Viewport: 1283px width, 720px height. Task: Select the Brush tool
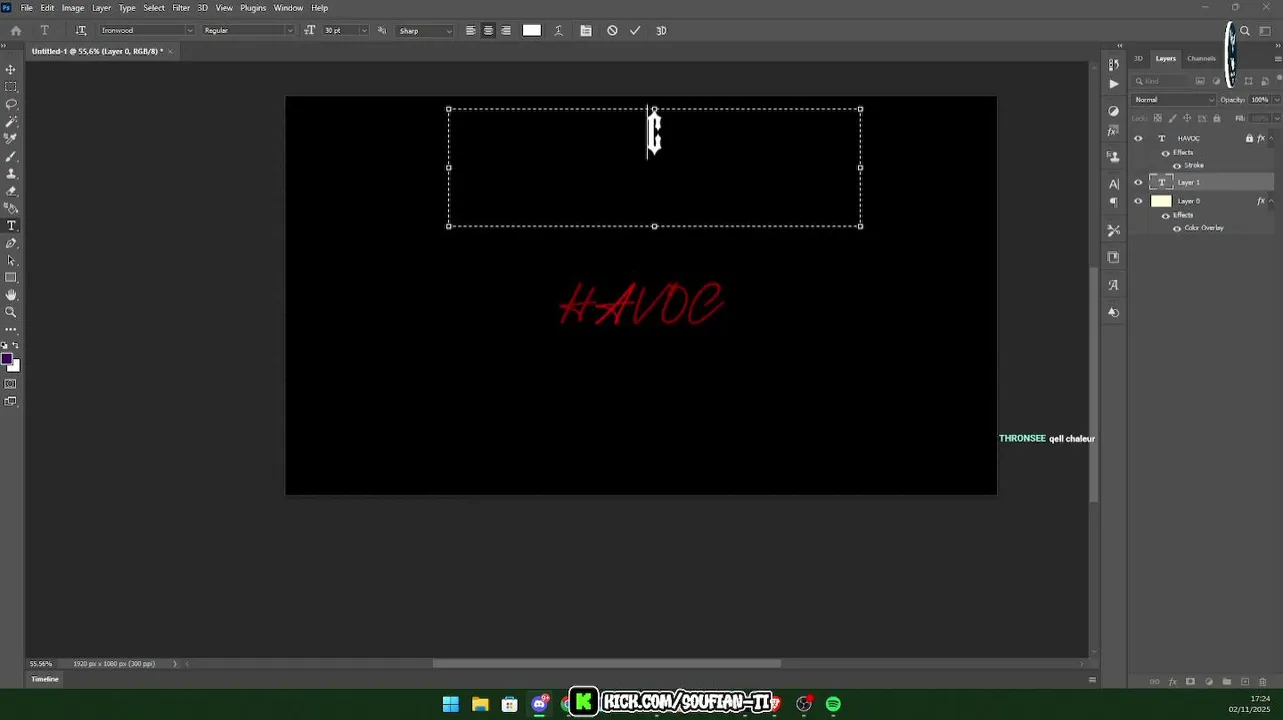(11, 156)
